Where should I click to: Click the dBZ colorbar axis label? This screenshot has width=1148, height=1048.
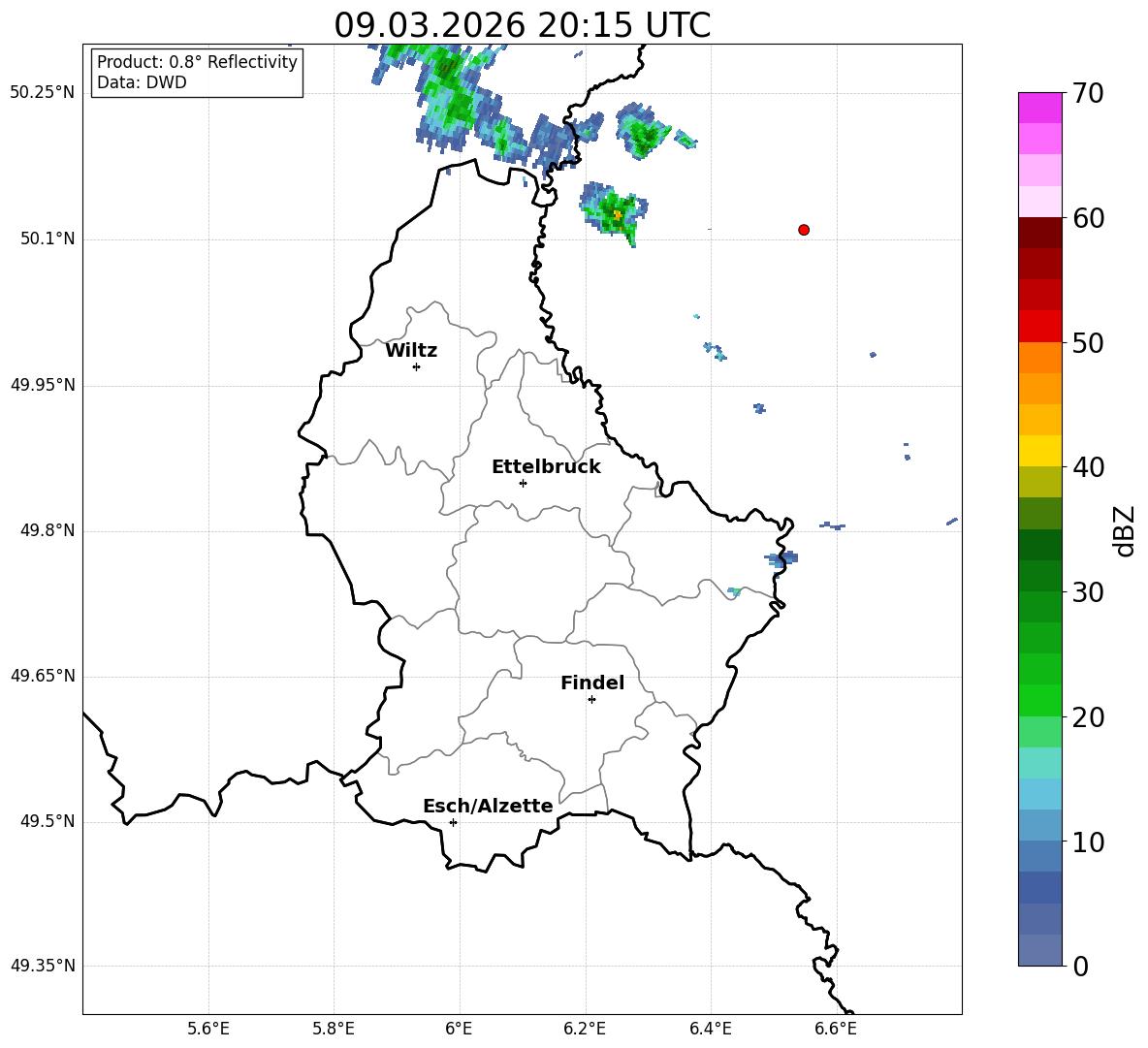(1126, 530)
